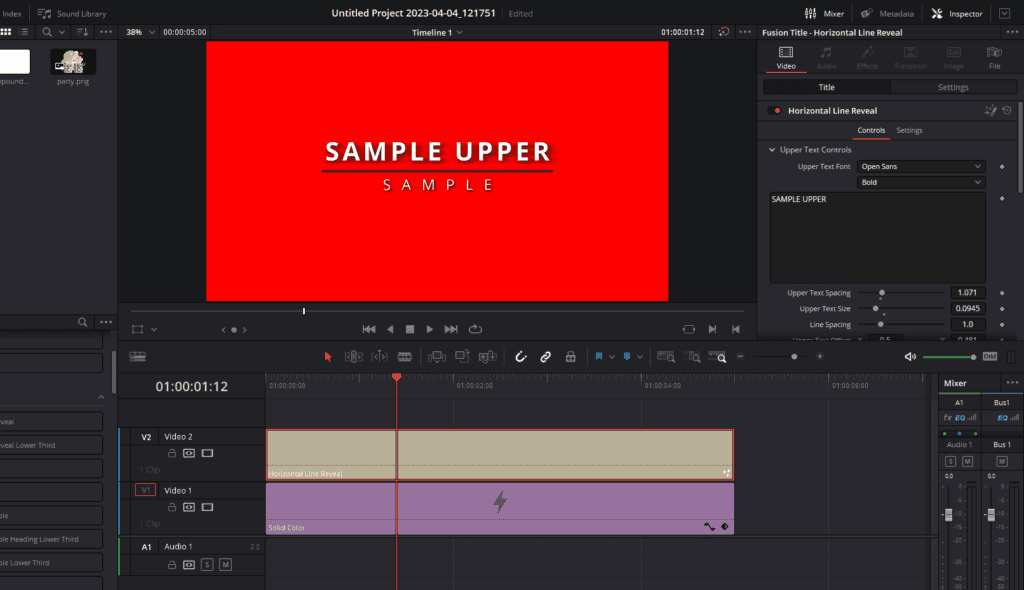Viewport: 1024px width, 590px height.
Task: Disable the Video 2 track
Action: tap(207, 453)
